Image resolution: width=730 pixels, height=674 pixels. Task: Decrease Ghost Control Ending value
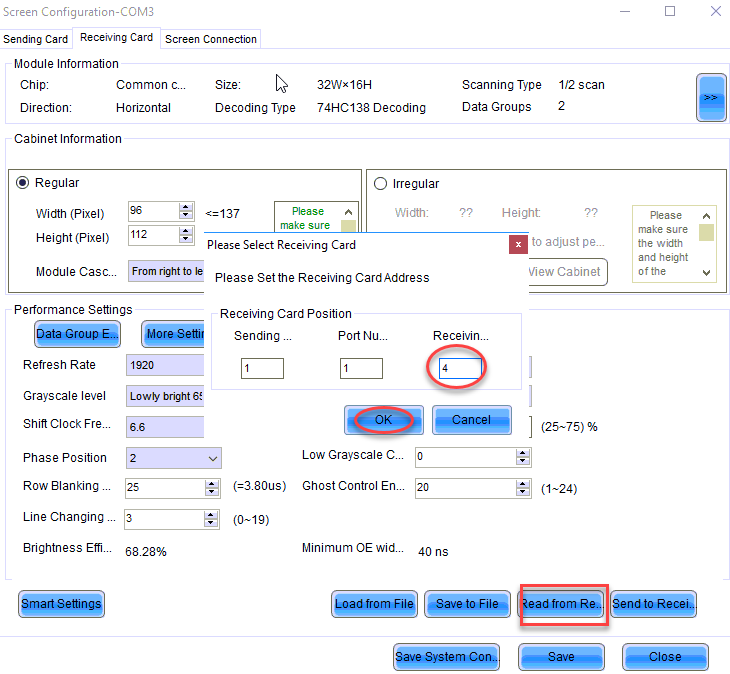(523, 492)
